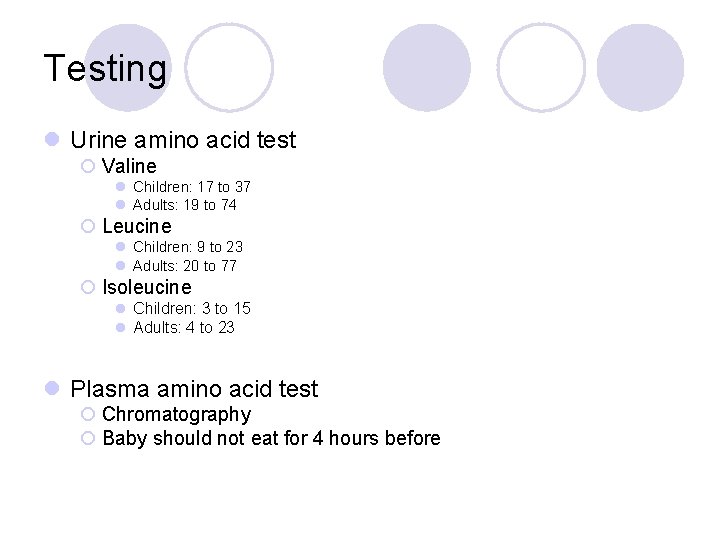
Task: Click the "Chromatography" sub-bullet text
Action: pyautogui.click(x=176, y=414)
